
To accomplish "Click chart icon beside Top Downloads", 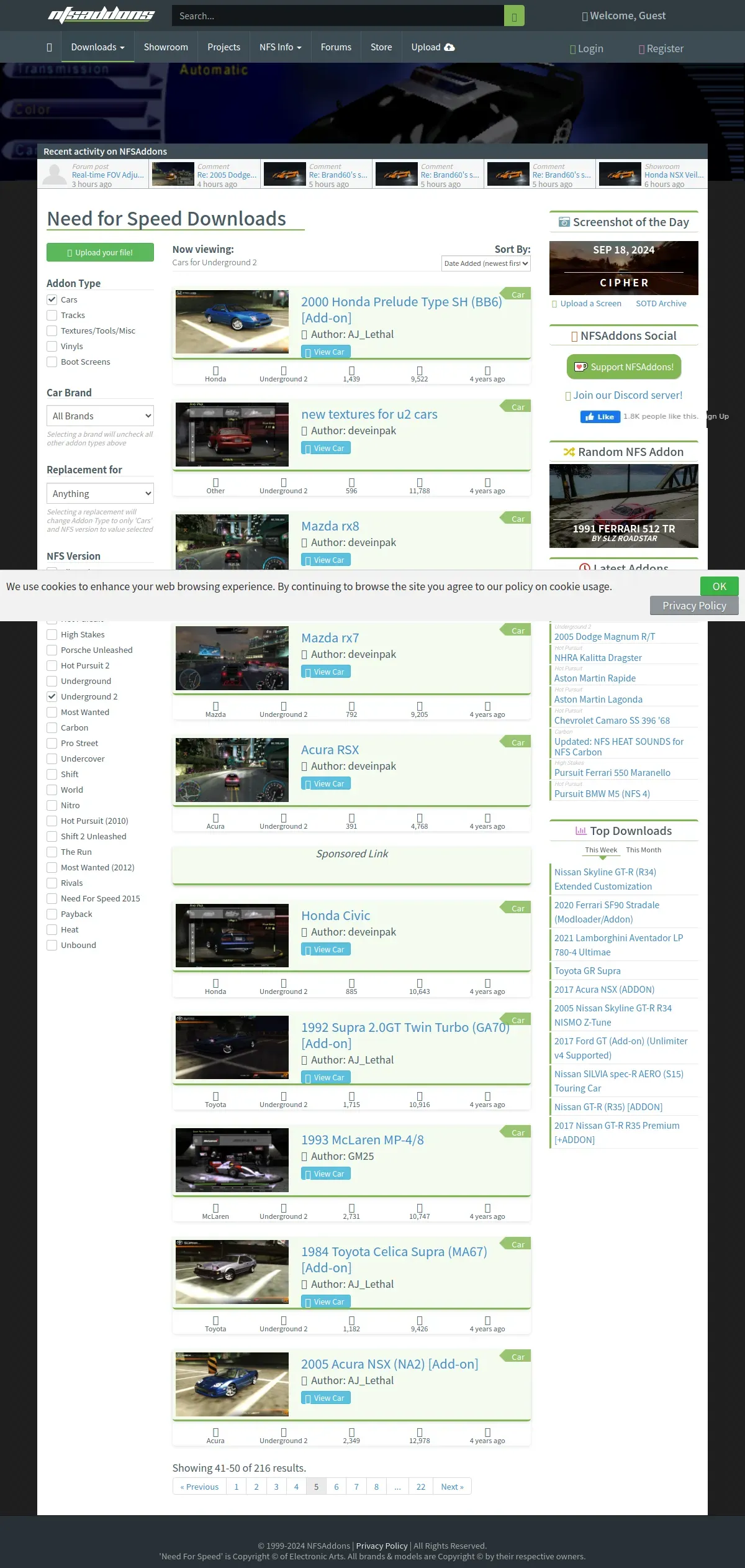I will [x=581, y=831].
